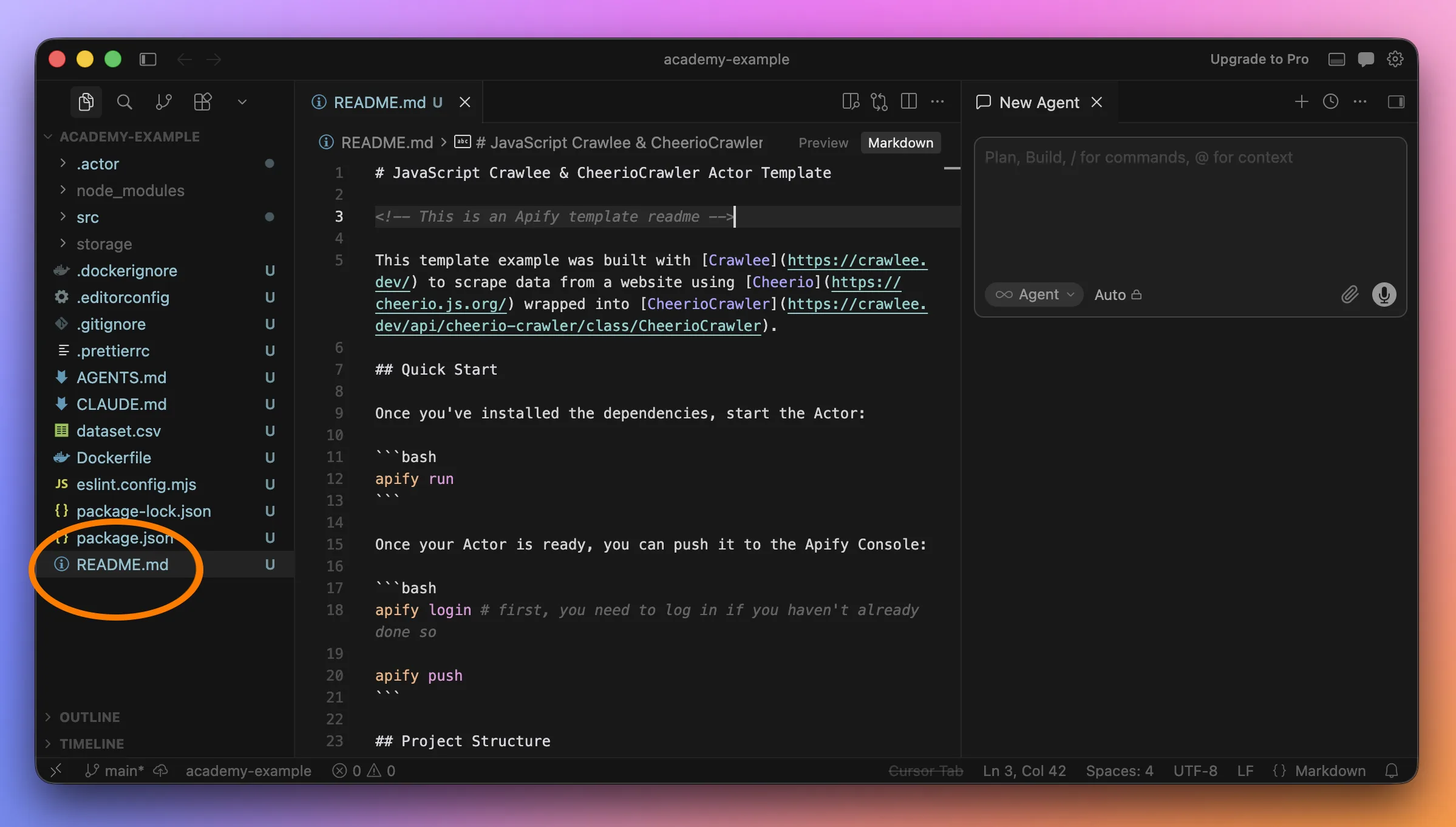Viewport: 1456px width, 827px height.
Task: Open .prettierrc file
Action: (165, 350)
